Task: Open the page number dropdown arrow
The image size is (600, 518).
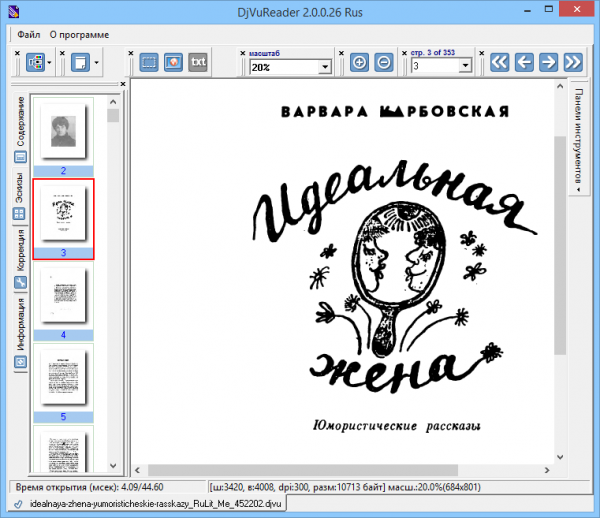Action: click(x=465, y=66)
